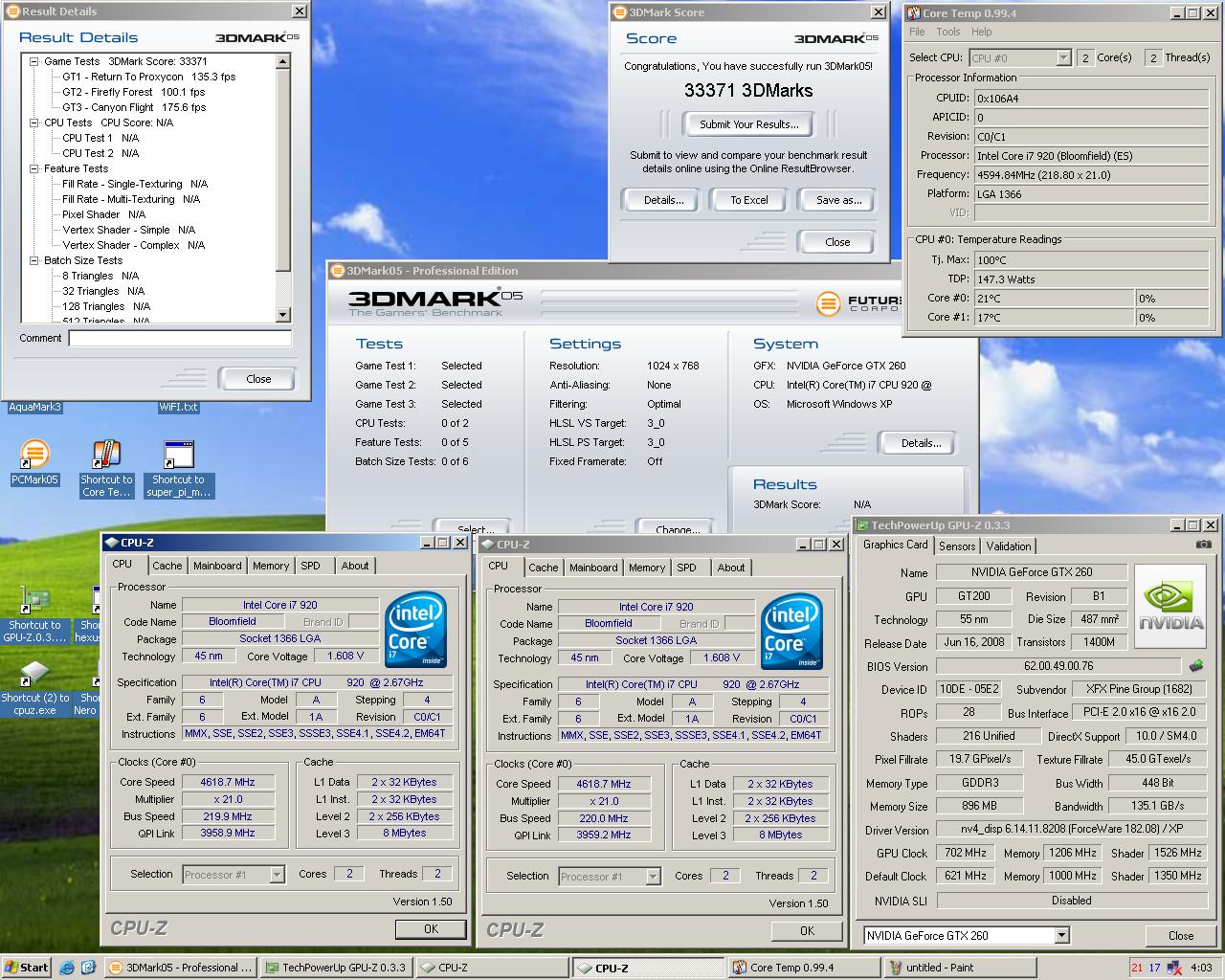Click the Save as button
This screenshot has height=980, width=1225.
838,200
